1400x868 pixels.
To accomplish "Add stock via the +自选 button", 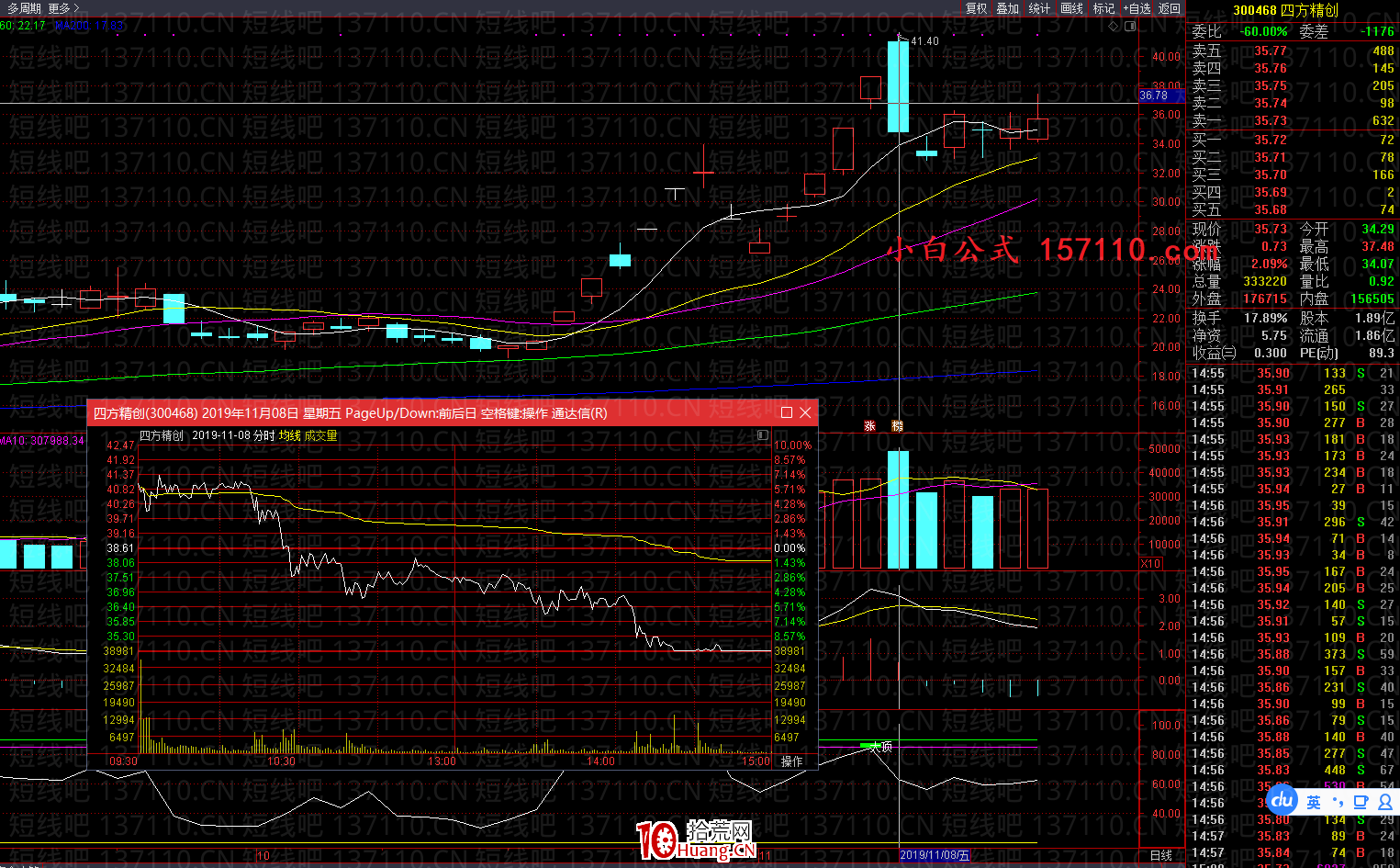I will 1137,8.
